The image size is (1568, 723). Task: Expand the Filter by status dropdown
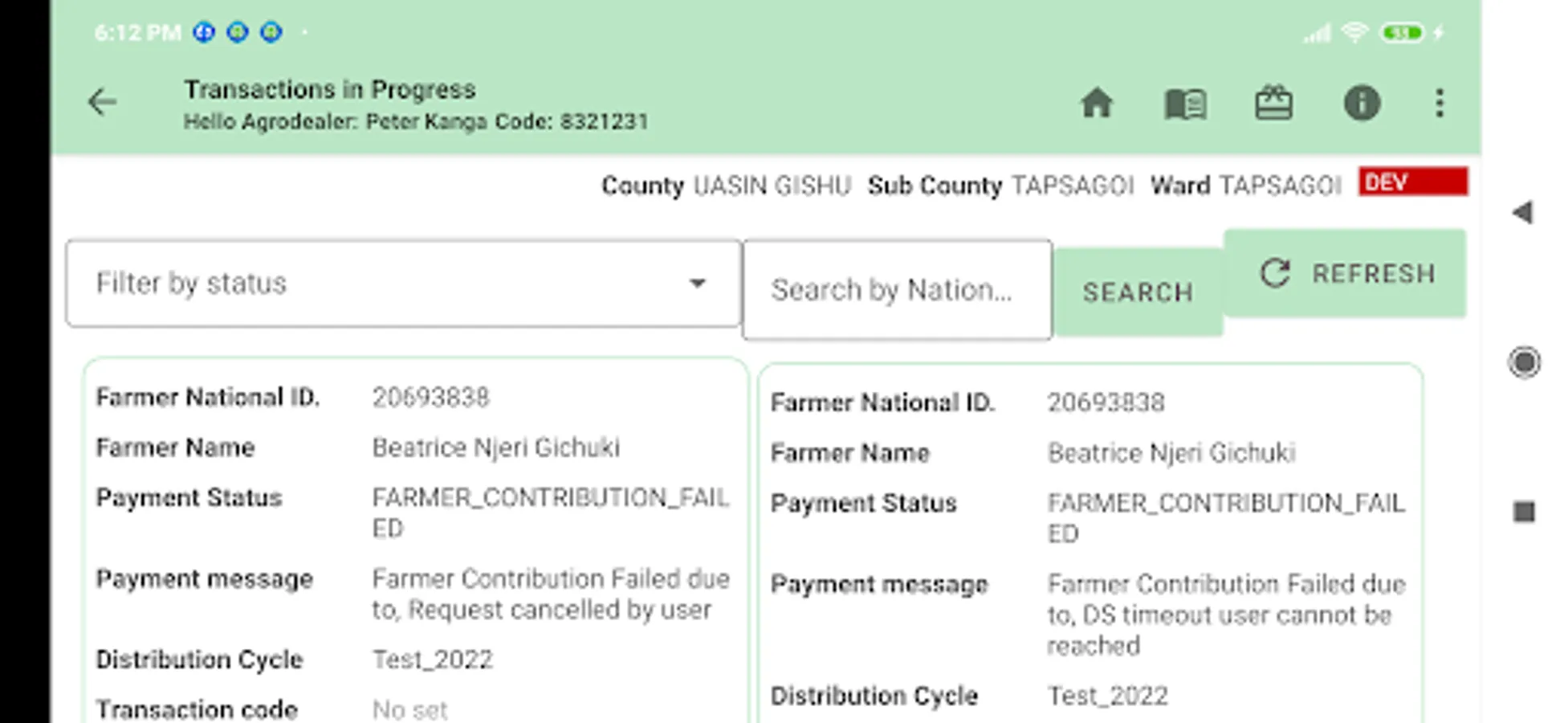401,284
